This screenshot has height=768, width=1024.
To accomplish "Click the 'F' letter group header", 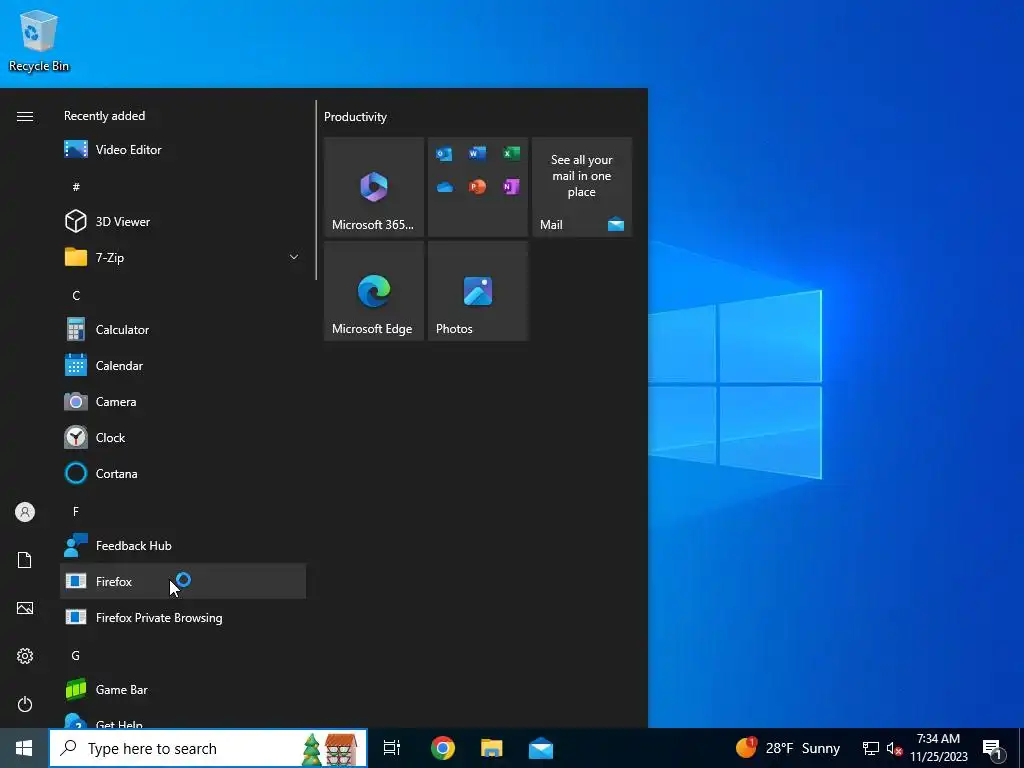I will tap(76, 511).
